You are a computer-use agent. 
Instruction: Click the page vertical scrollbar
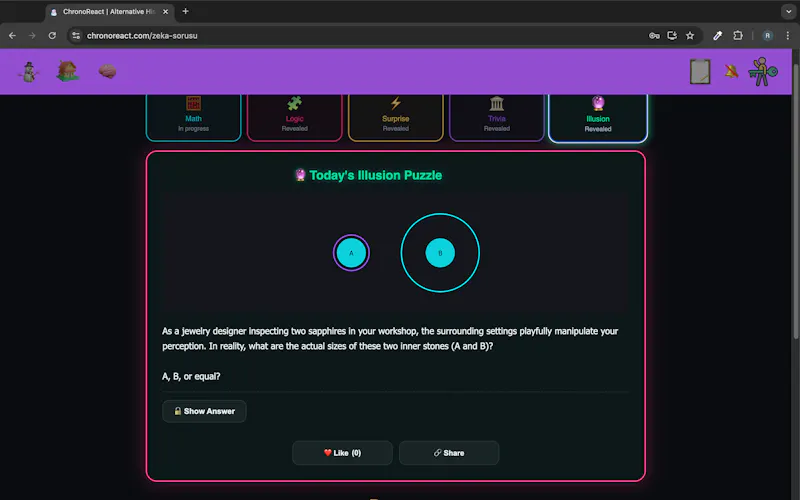pyautogui.click(x=796, y=202)
